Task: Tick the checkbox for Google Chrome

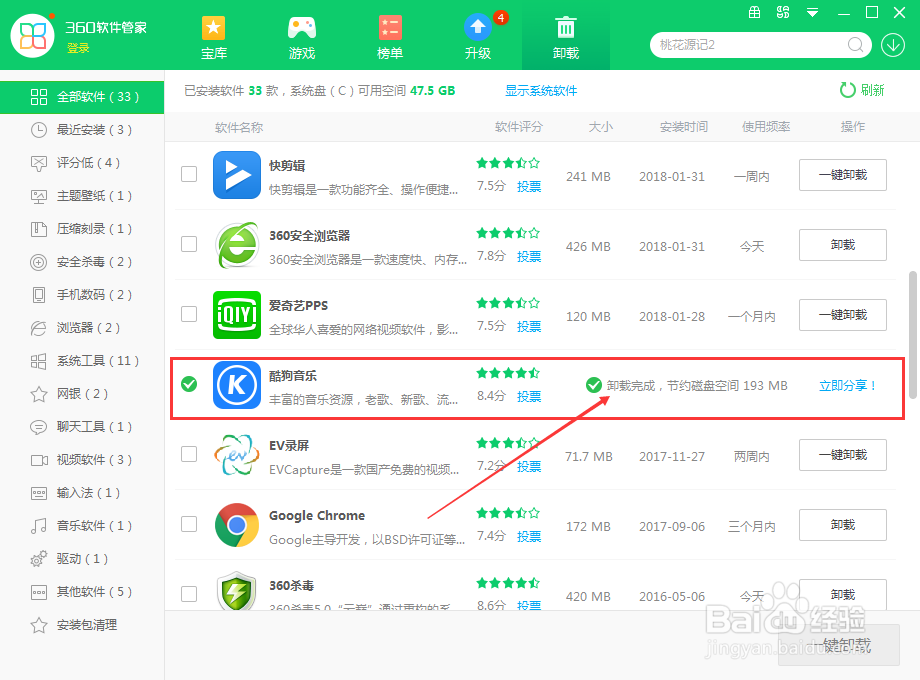Action: pos(189,524)
